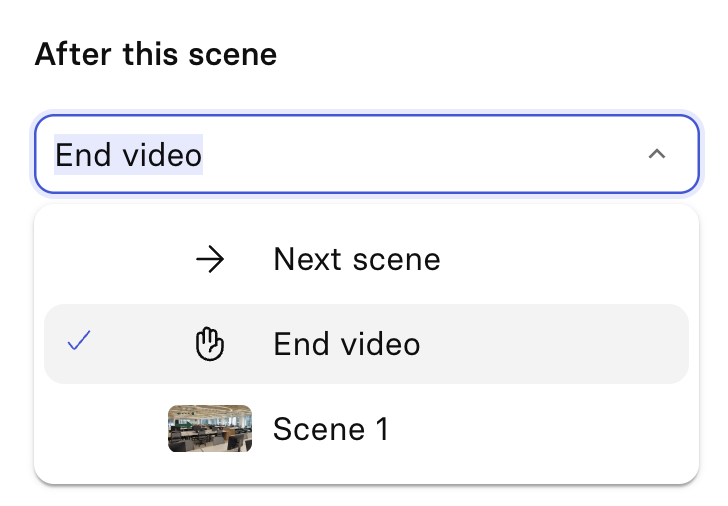The height and width of the screenshot is (506, 728).
Task: Click the raised hand icon for End video
Action: pyautogui.click(x=210, y=345)
